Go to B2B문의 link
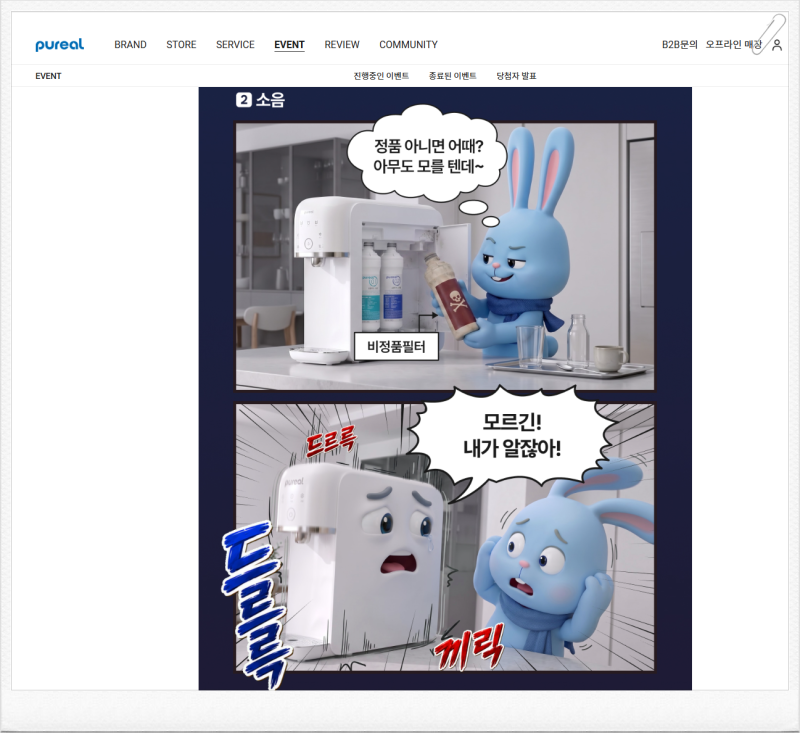Viewport: 800px width, 733px height. click(680, 45)
